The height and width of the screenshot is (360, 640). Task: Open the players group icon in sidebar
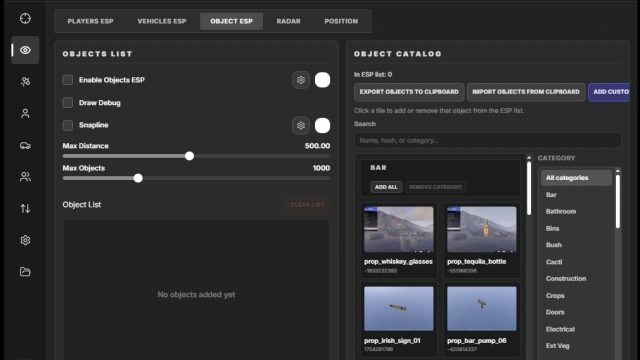[x=25, y=177]
